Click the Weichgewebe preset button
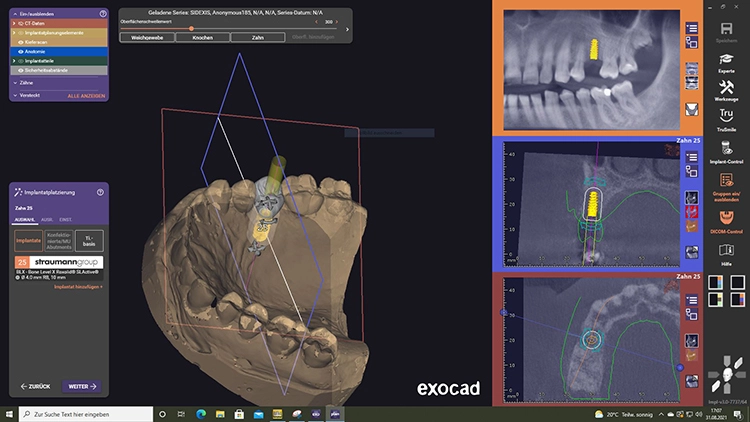The image size is (750, 422). [147, 37]
